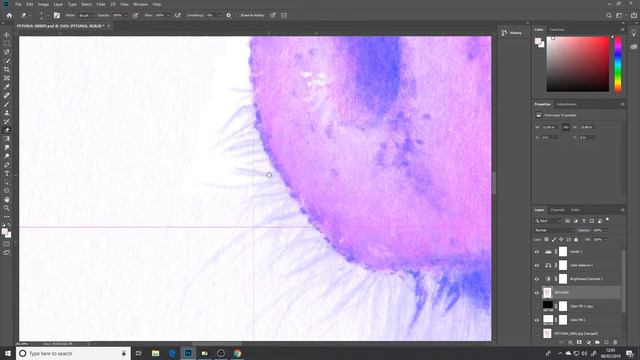
Task: Select the Frame tool
Action: click(x=7, y=78)
